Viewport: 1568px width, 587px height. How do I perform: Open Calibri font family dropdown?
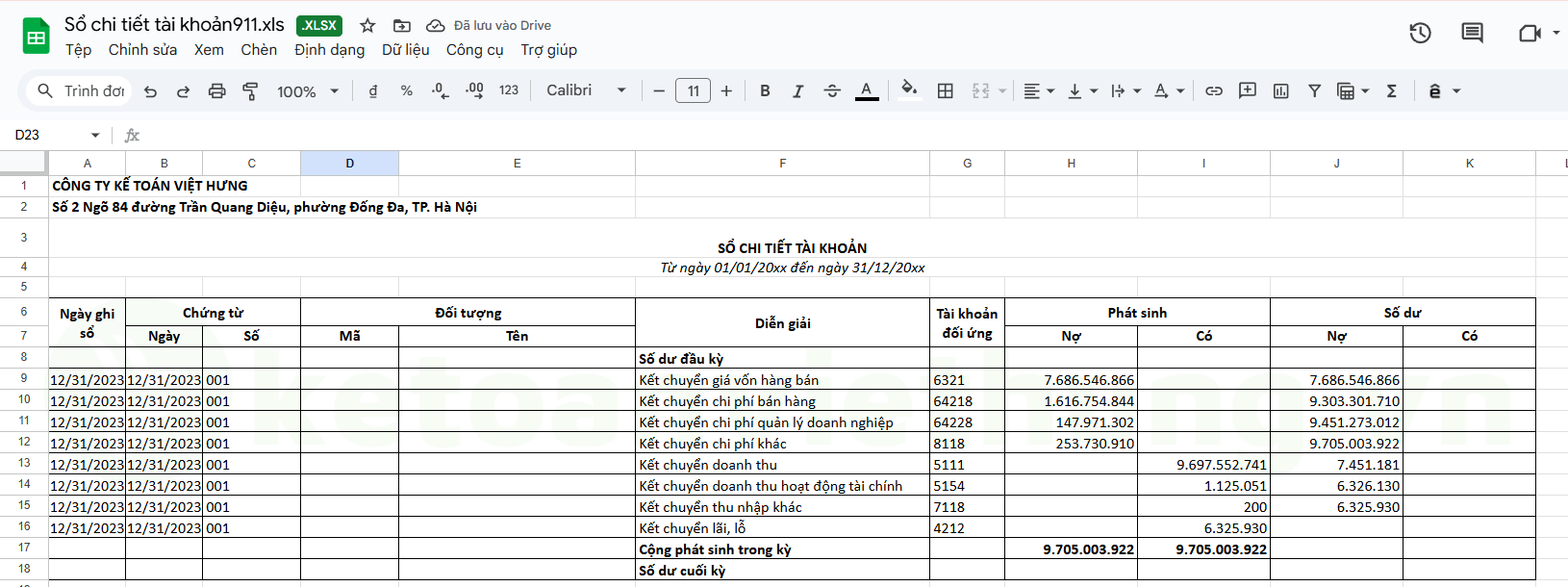[x=586, y=90]
